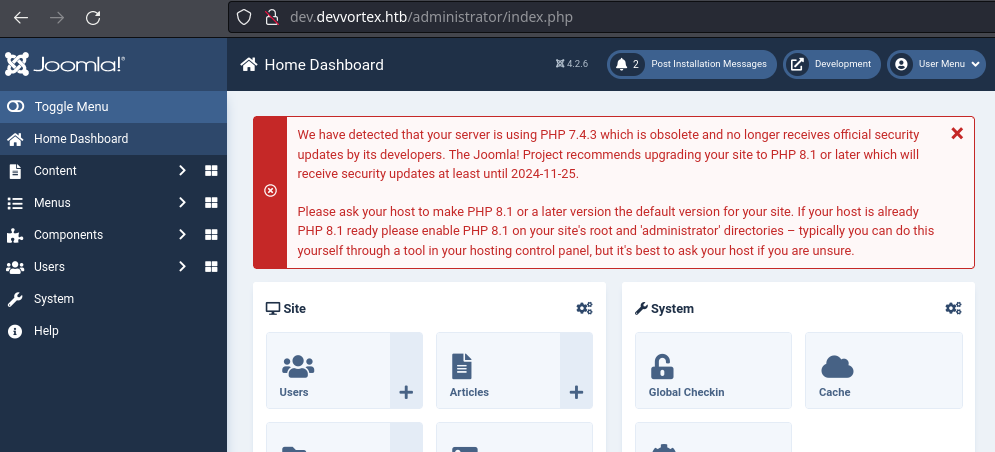Viewport: 995px width, 452px height.
Task: Click the address bar URL field
Action: point(611,17)
